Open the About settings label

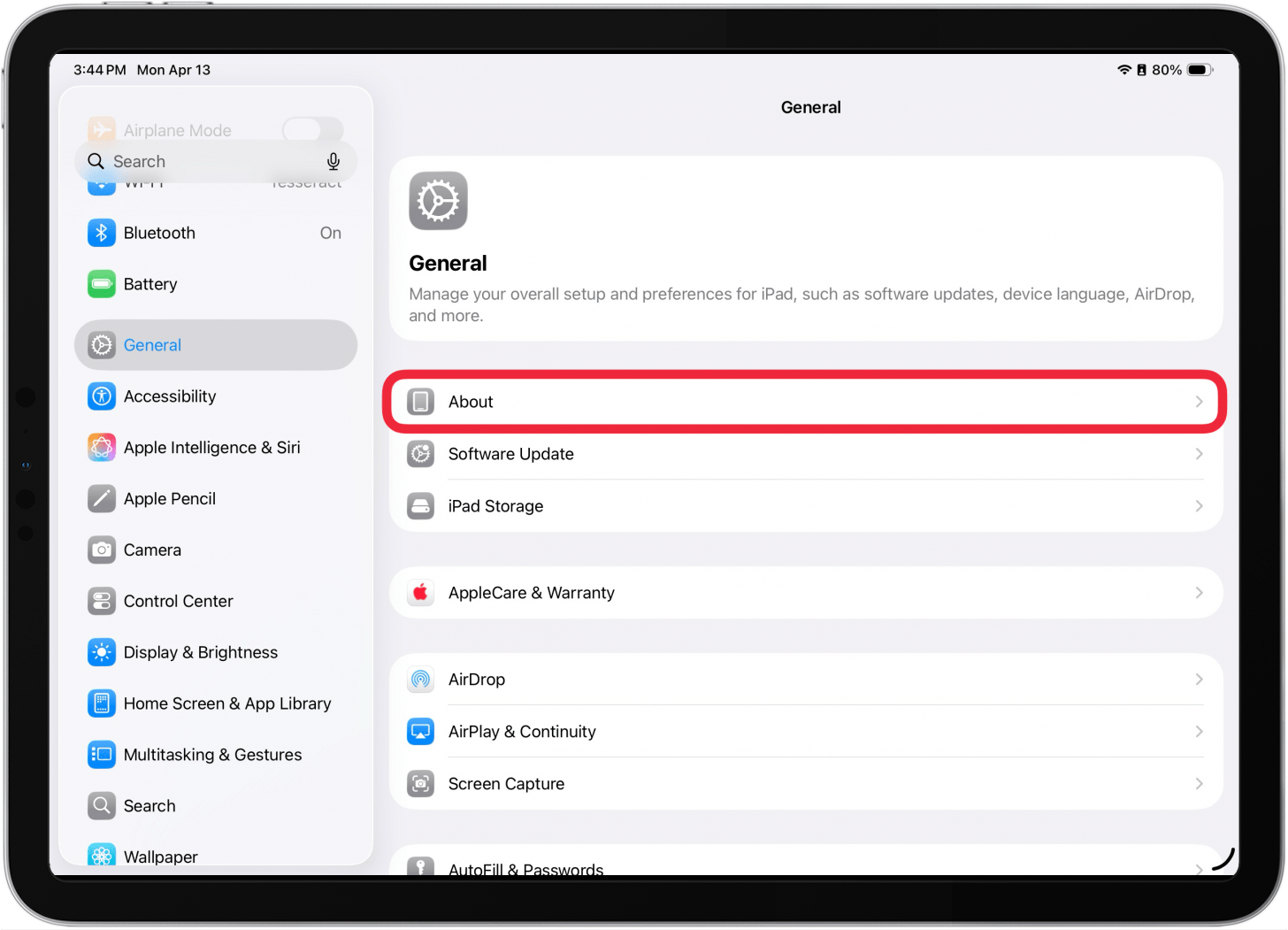click(x=471, y=402)
